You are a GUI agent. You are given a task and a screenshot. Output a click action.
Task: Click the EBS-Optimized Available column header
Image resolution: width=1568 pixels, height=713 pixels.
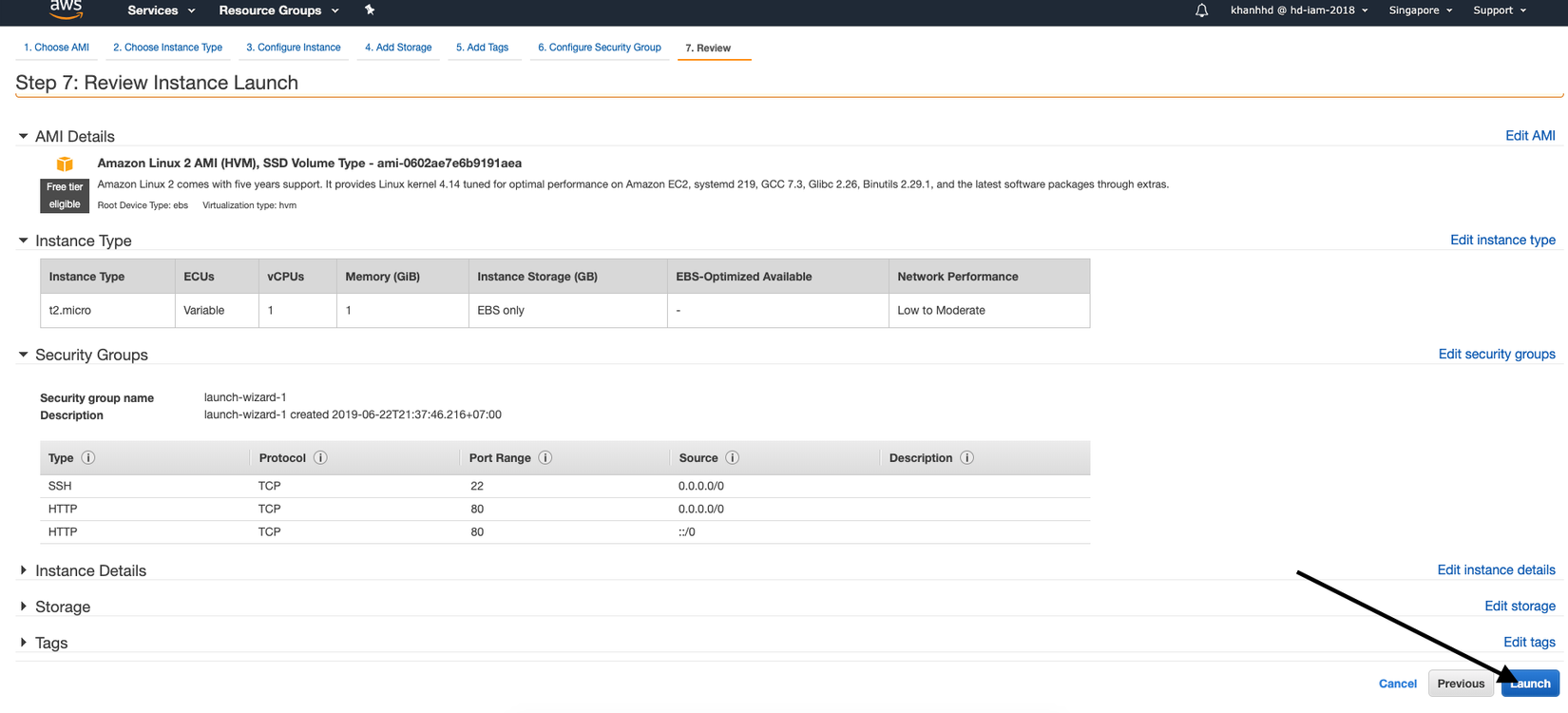[778, 277]
